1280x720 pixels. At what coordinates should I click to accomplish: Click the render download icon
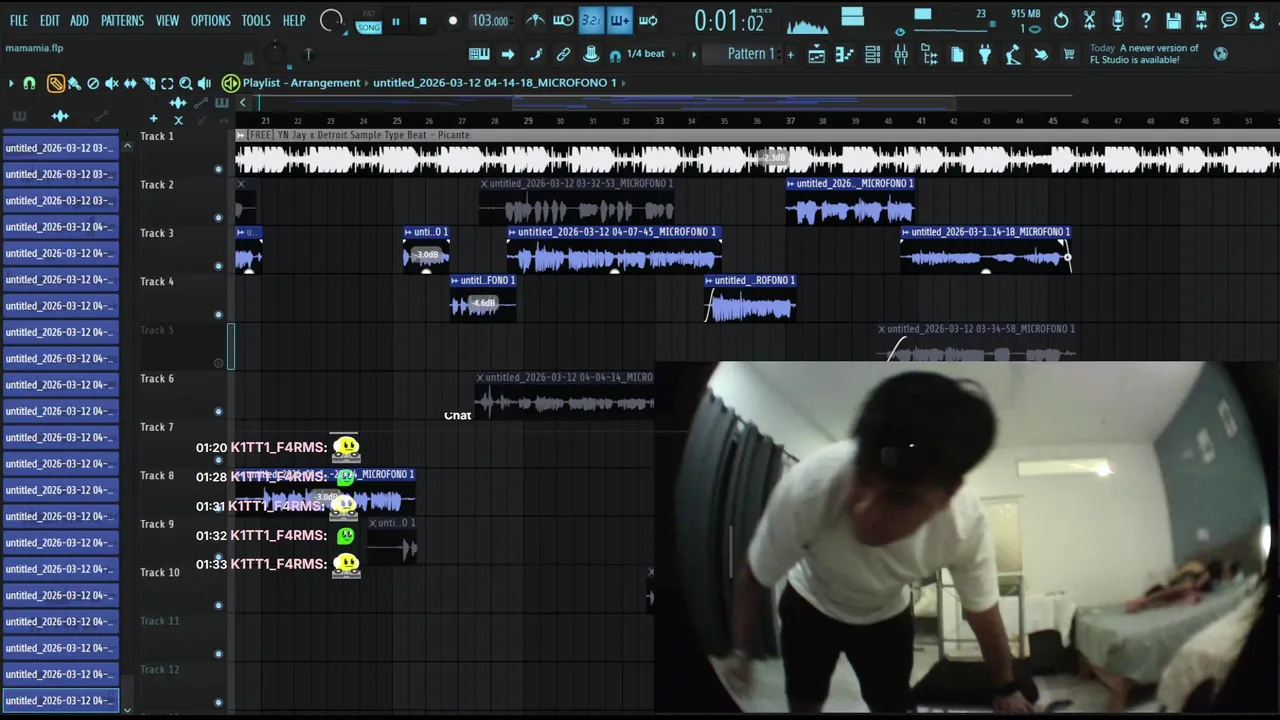click(1256, 21)
